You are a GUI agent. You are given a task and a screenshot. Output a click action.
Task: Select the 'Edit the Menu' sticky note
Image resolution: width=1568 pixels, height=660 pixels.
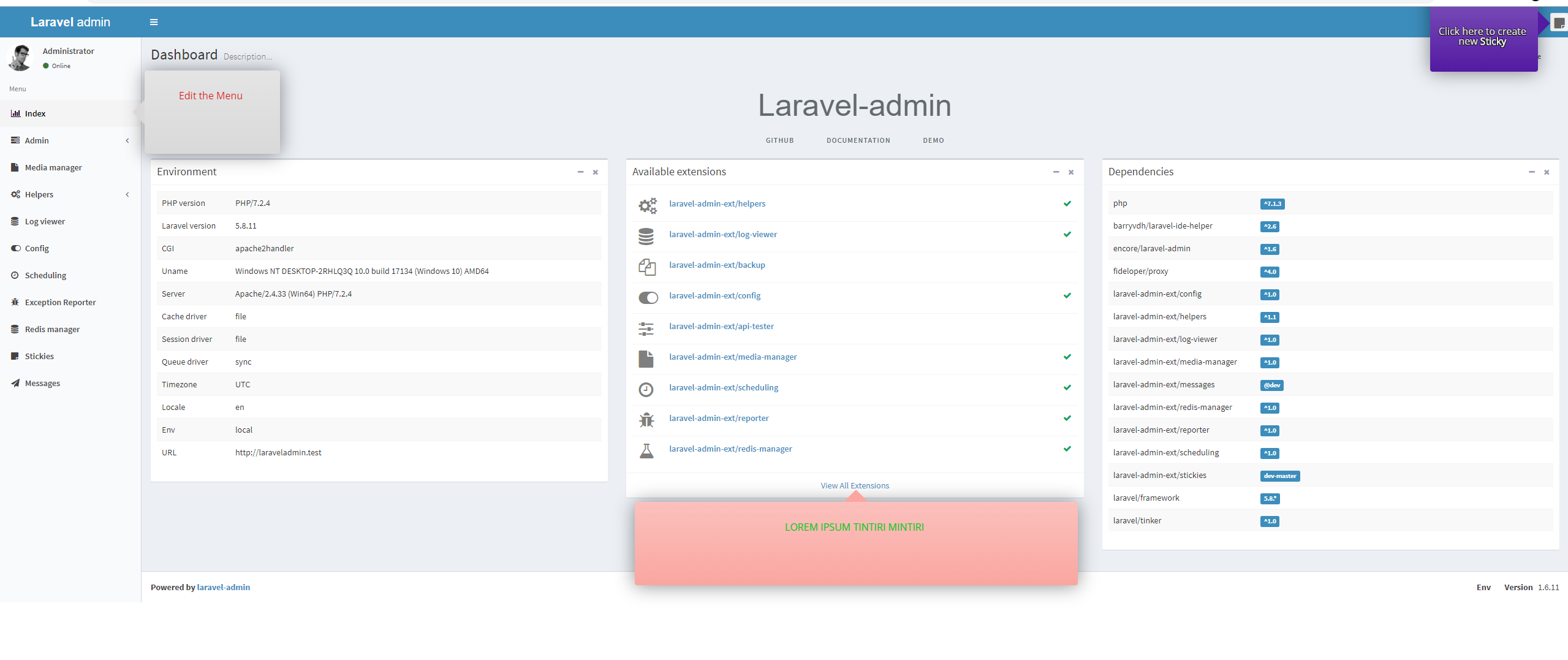[212, 112]
